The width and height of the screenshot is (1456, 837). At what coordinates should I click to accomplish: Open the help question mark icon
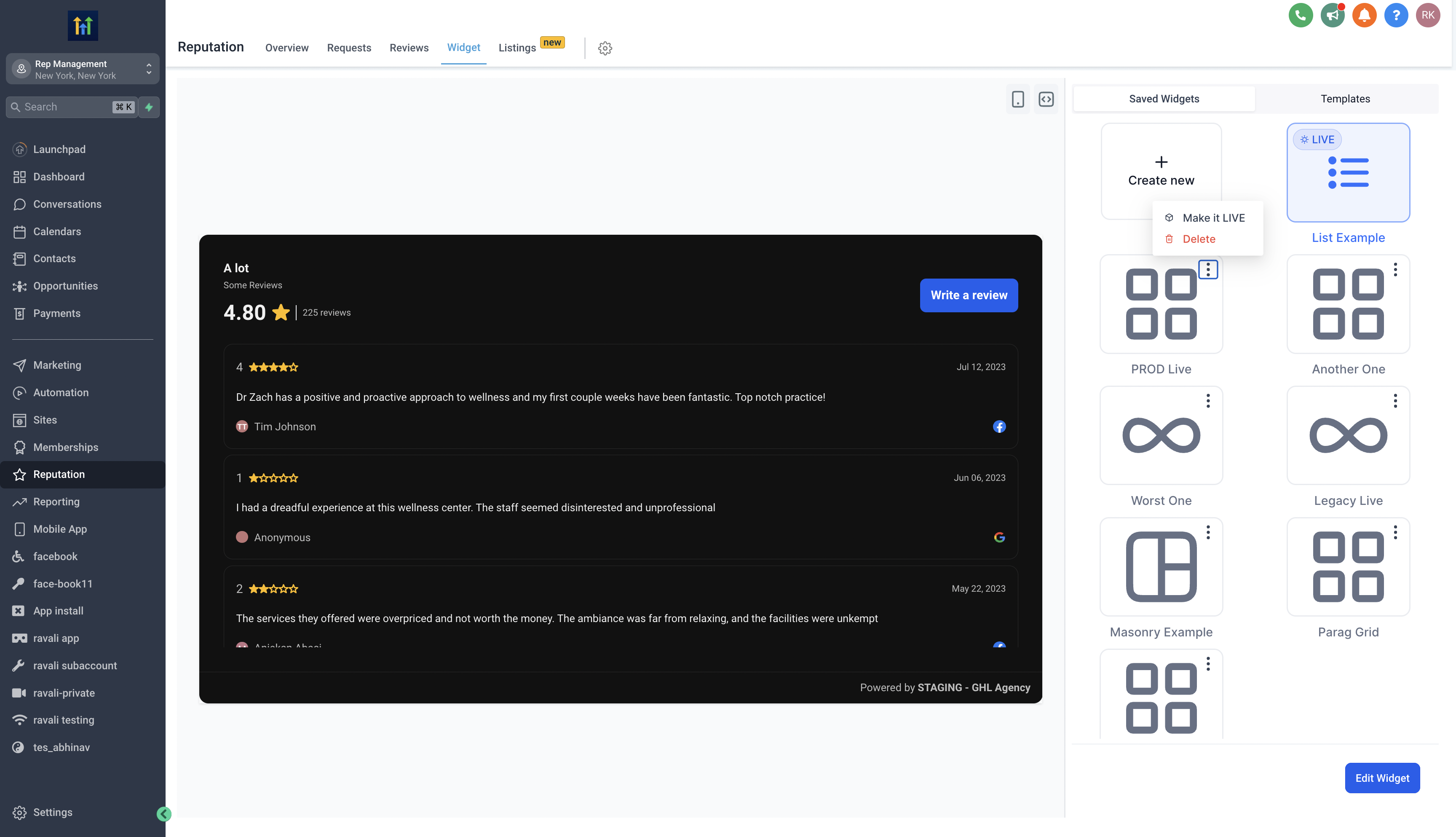pyautogui.click(x=1396, y=15)
